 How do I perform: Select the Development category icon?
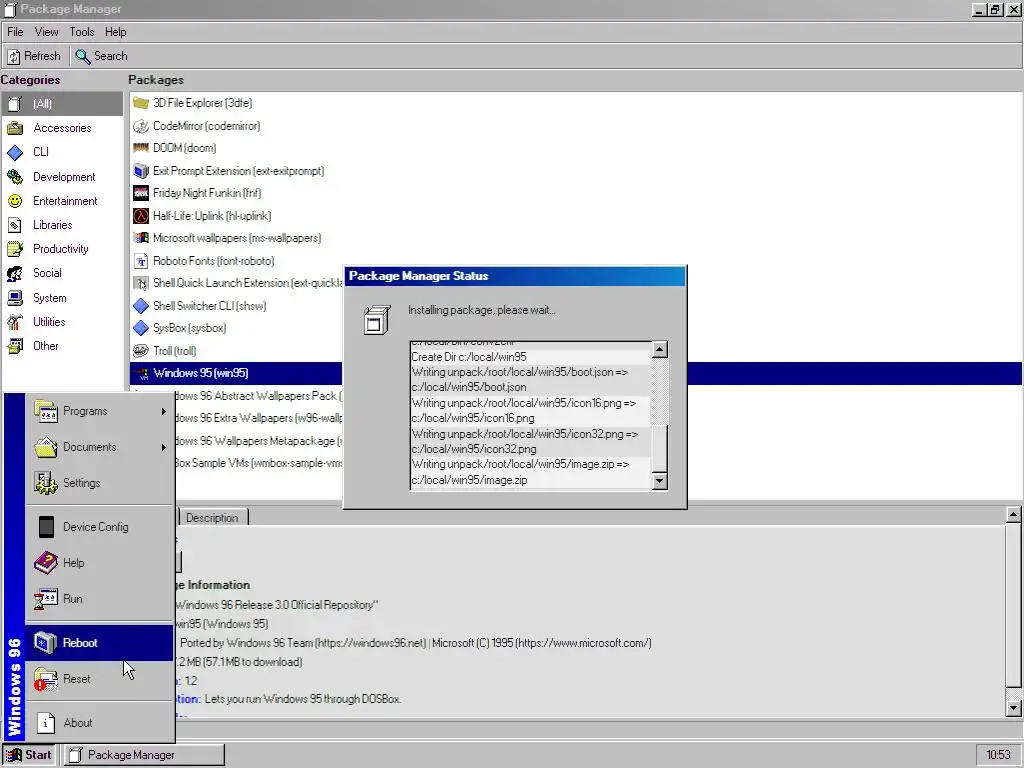[x=15, y=177]
